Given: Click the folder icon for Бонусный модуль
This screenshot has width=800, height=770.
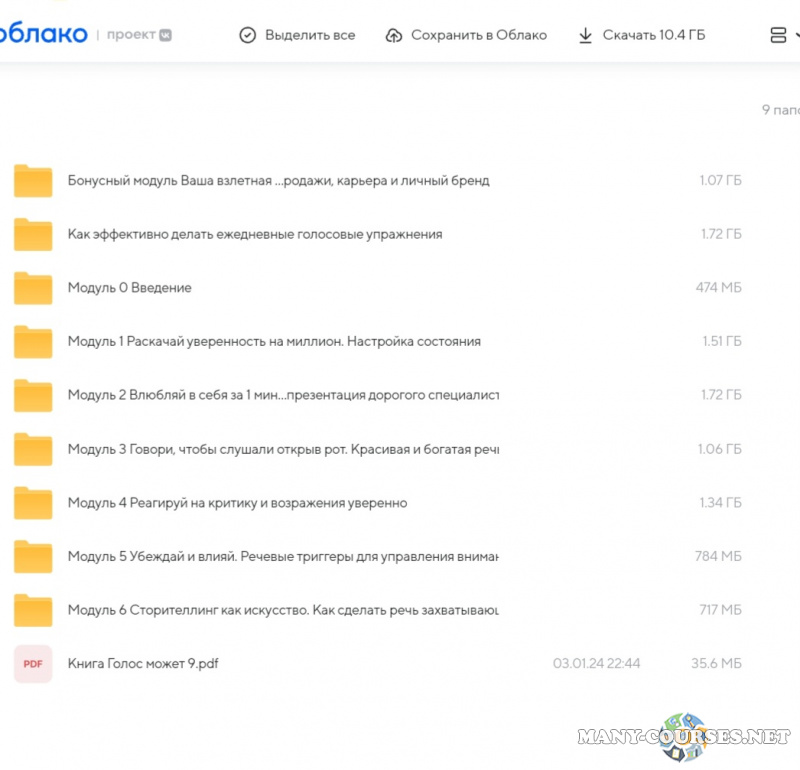Looking at the screenshot, I should click(x=33, y=181).
